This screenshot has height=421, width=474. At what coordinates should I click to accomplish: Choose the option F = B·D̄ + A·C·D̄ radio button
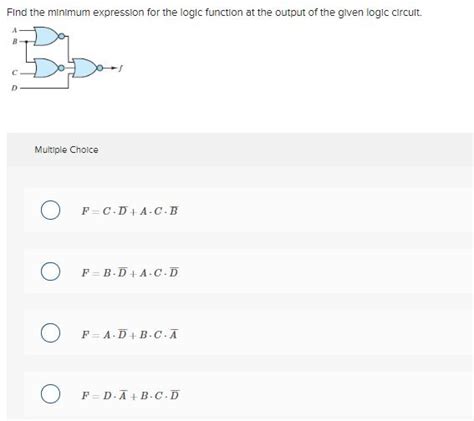(x=50, y=271)
